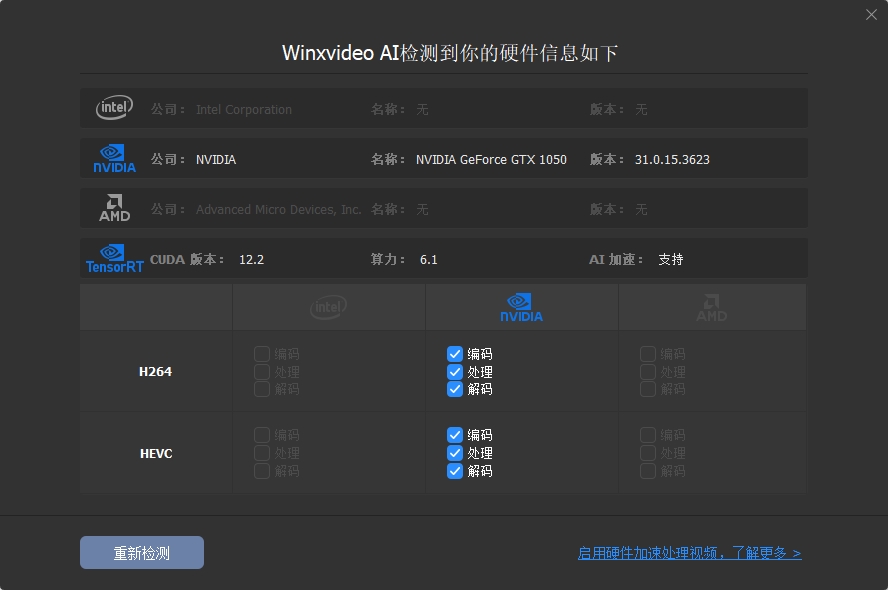The image size is (888, 590).
Task: Toggle NVIDIA HEVC 处理 checkbox
Action: (455, 453)
